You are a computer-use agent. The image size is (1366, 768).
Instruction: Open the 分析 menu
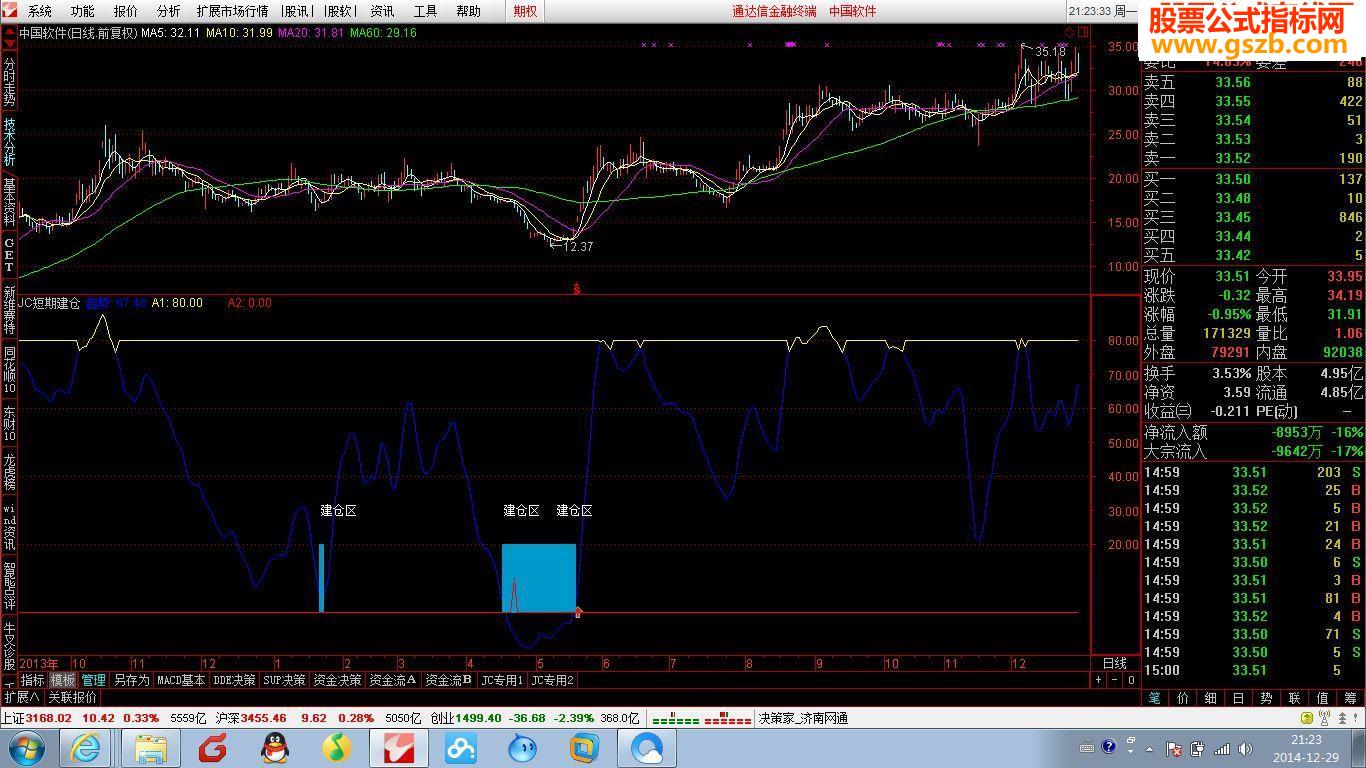point(169,11)
